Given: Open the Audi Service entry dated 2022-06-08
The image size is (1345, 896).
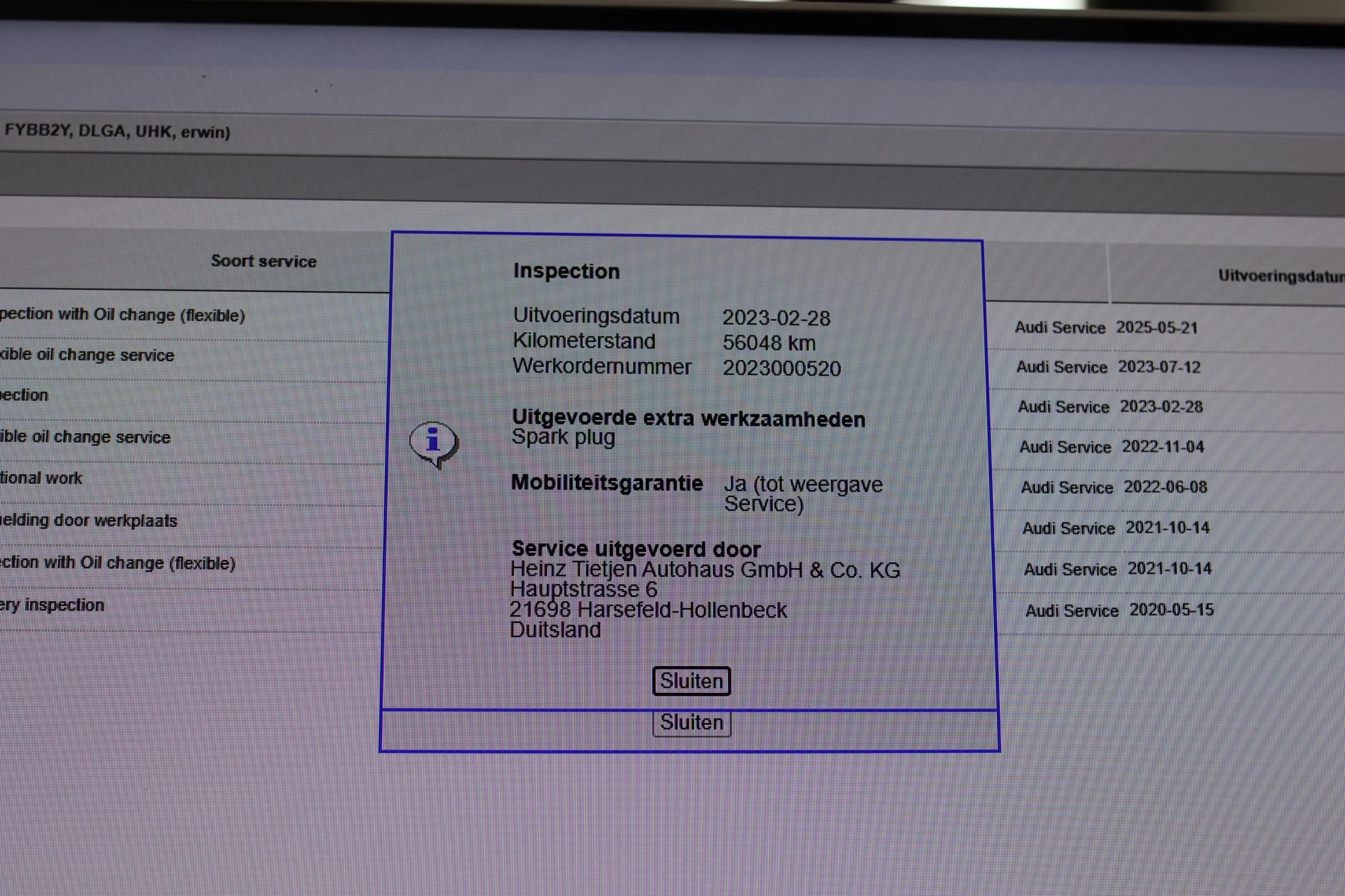Looking at the screenshot, I should [x=1113, y=487].
